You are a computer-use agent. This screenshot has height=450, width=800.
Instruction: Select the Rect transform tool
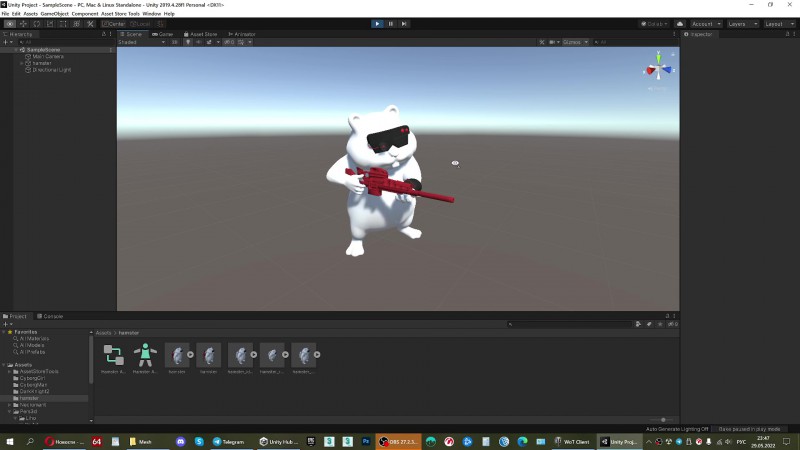(x=63, y=24)
